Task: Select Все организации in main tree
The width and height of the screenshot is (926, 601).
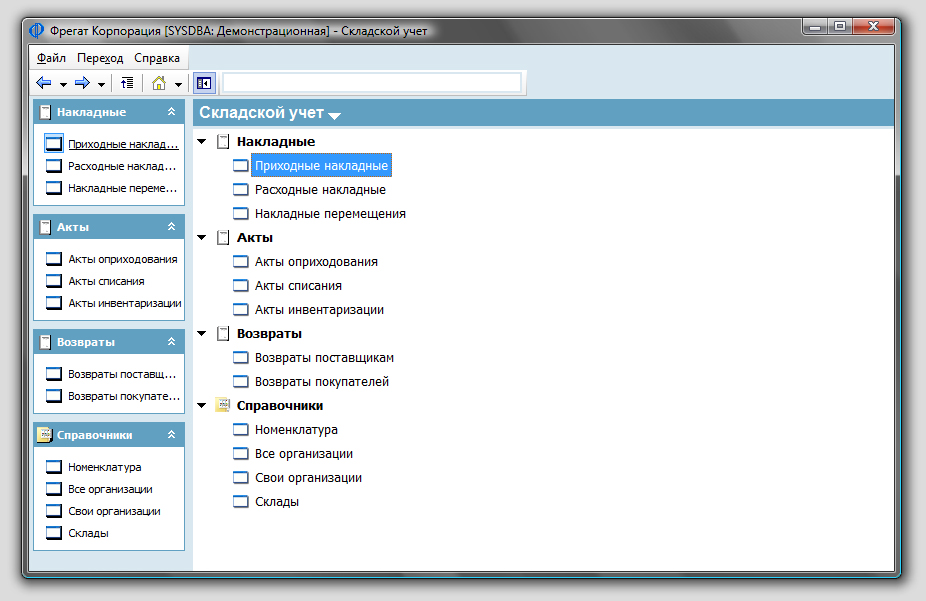Action: (x=304, y=453)
